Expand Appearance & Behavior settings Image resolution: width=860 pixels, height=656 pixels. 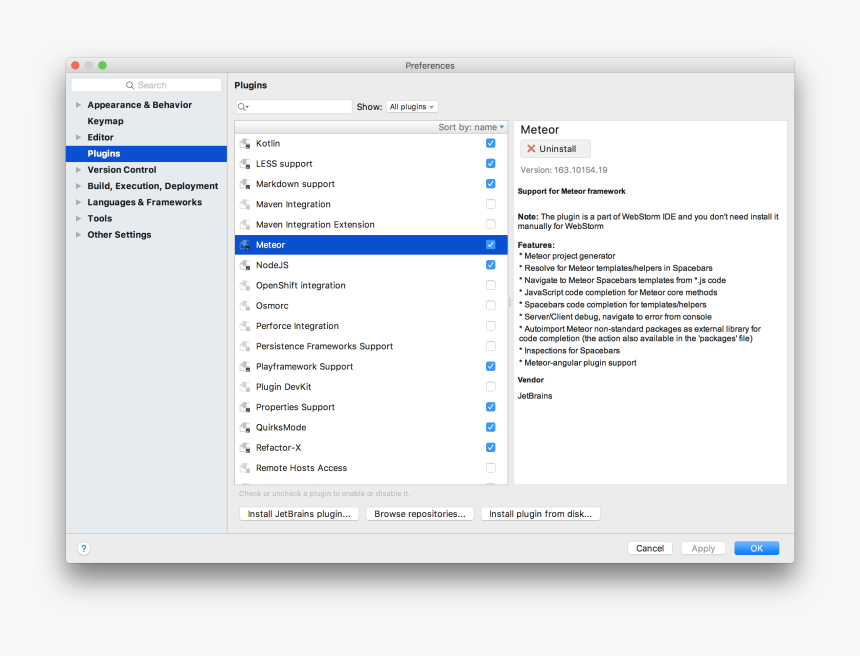78,105
